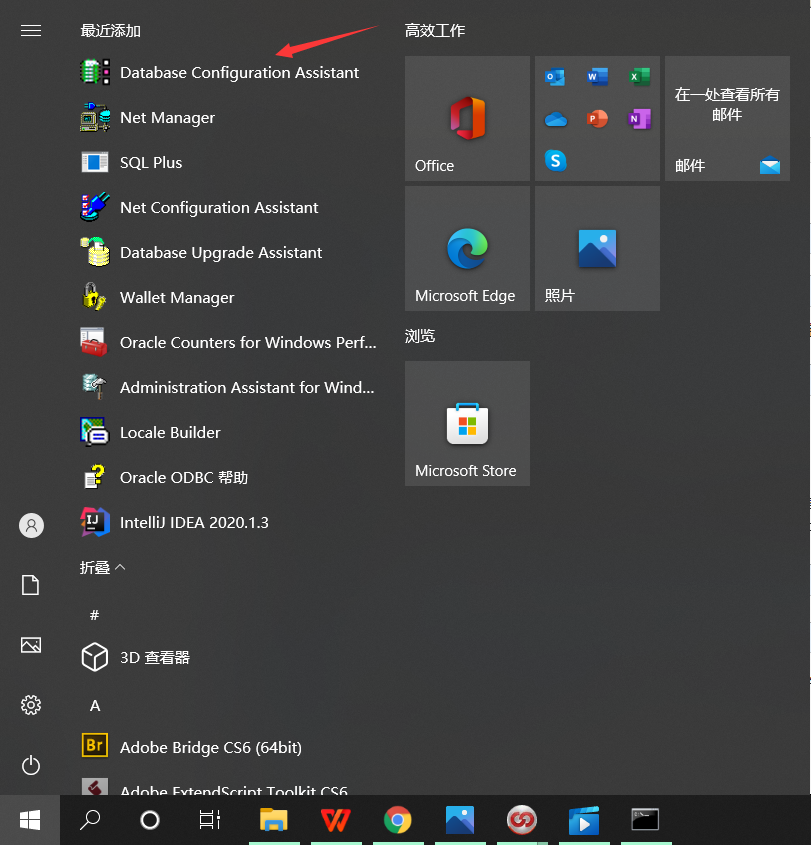
Task: Open the 邮件 mail tile
Action: point(727,119)
